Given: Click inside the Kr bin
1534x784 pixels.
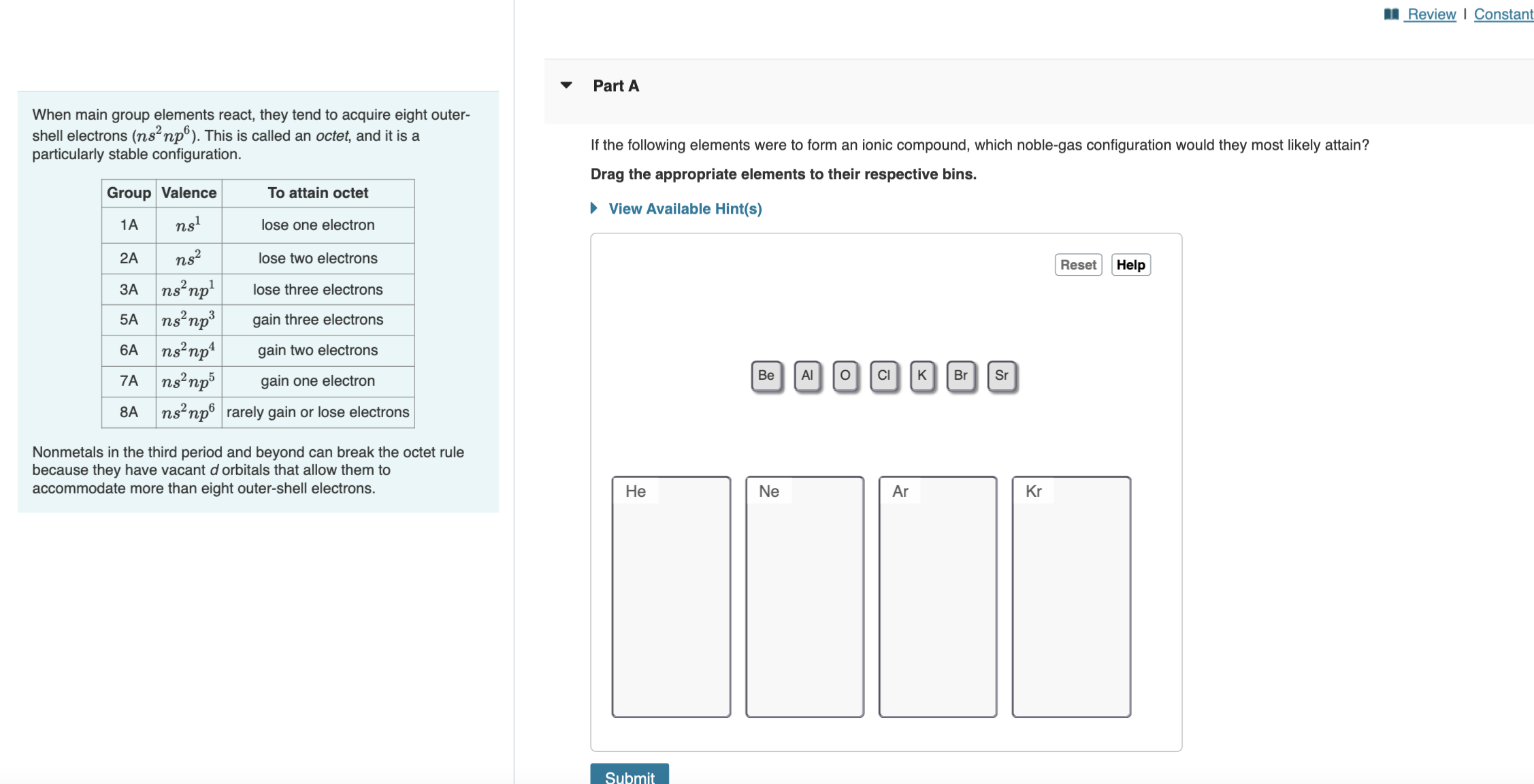Looking at the screenshot, I should click(x=1071, y=597).
